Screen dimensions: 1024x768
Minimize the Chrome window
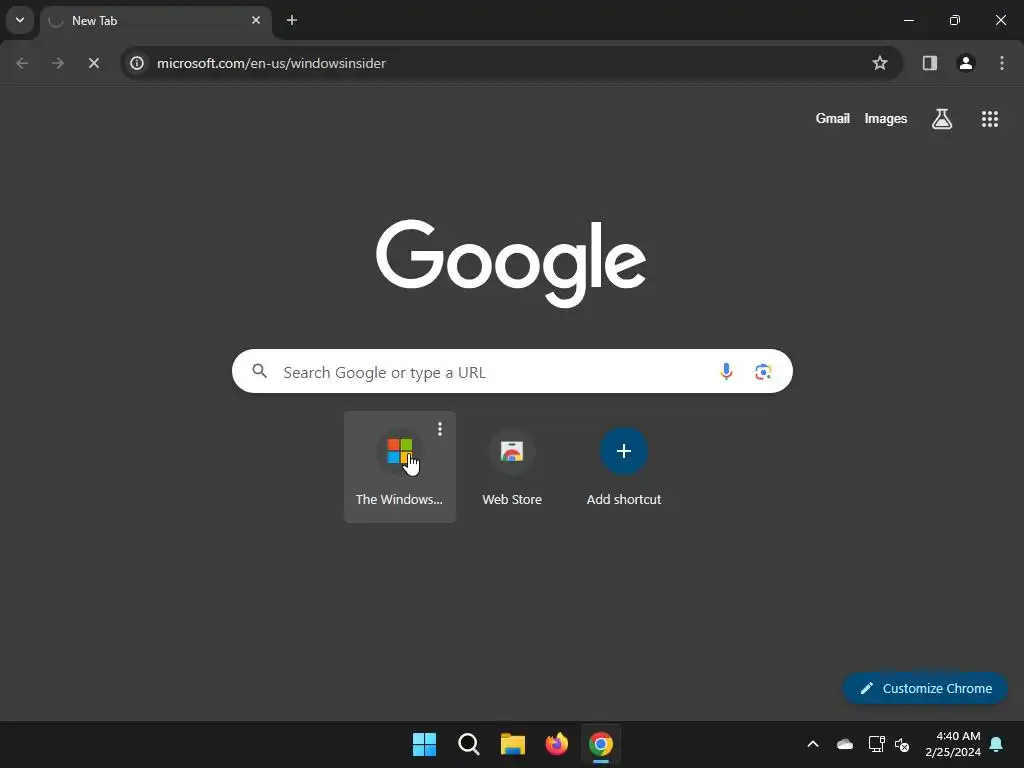[x=908, y=20]
